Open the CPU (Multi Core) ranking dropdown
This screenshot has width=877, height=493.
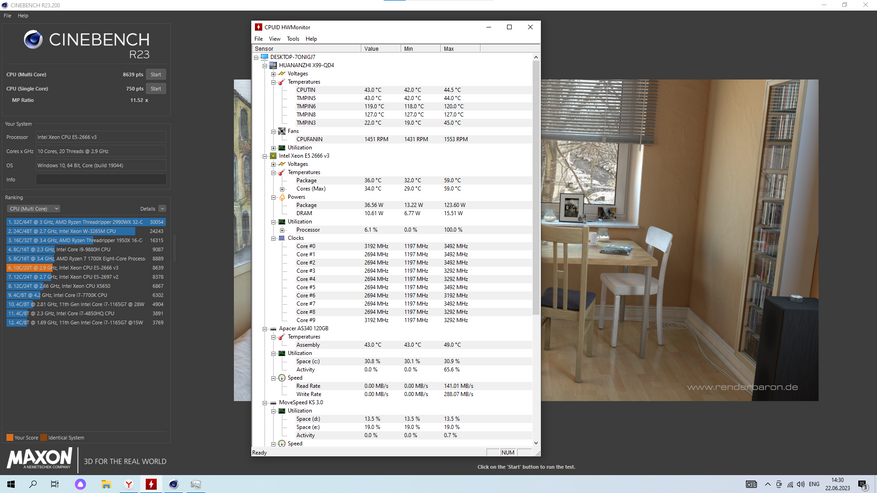pyautogui.click(x=32, y=209)
